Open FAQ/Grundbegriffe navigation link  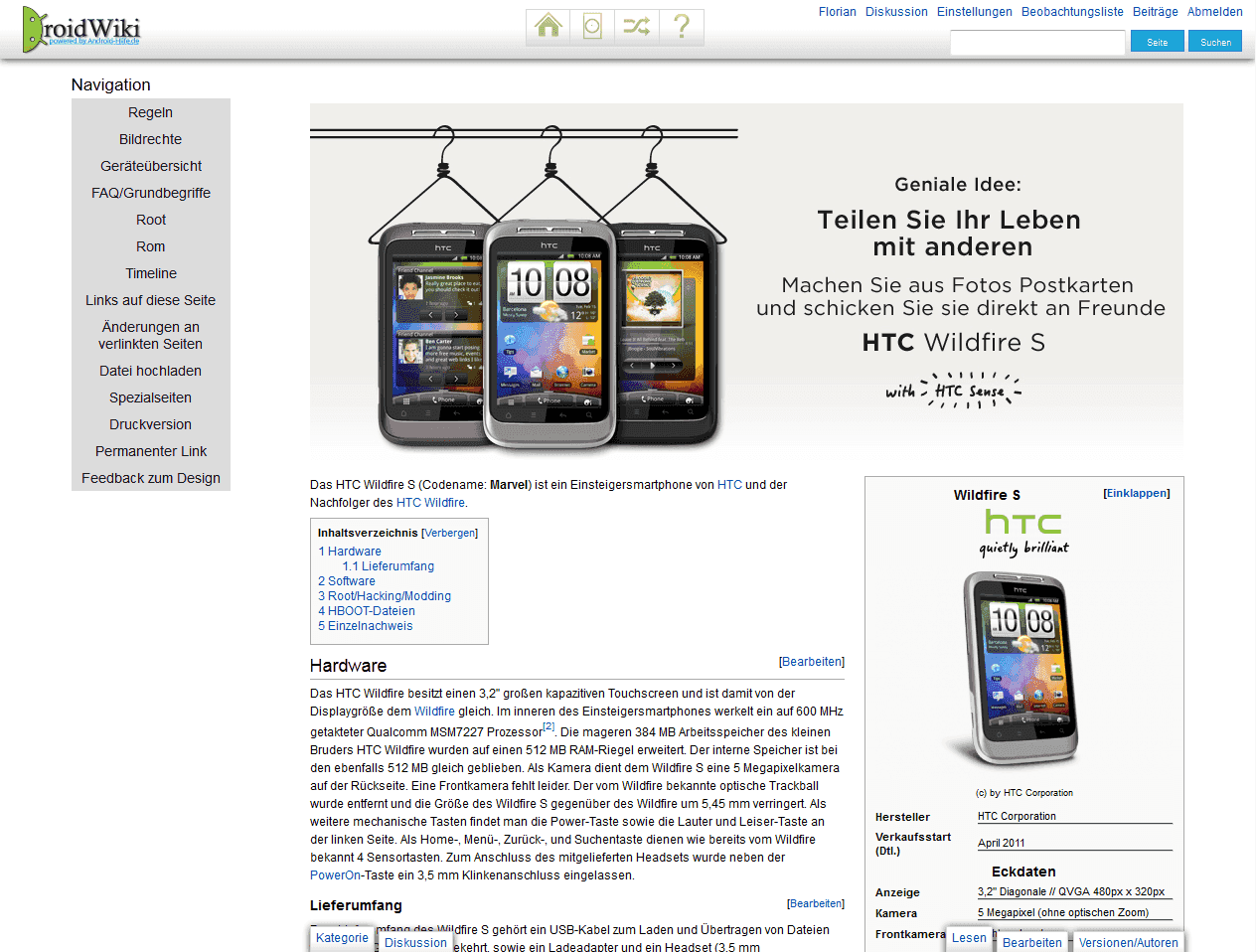[150, 193]
